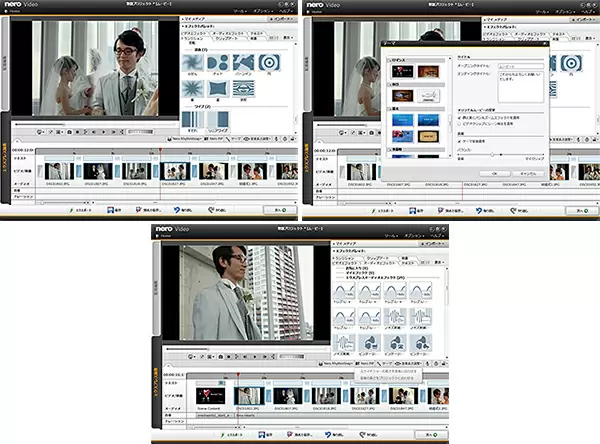Click the Export button in the transitions window
Screen dimensions: 600x444
pos(80,210)
